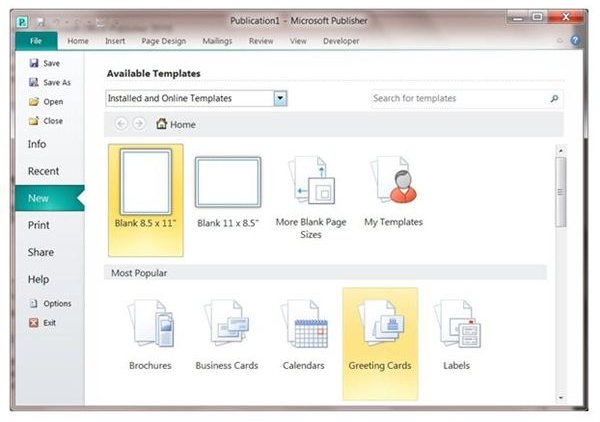The height and width of the screenshot is (422, 600).
Task: Click in Search for templates field
Action: click(x=467, y=99)
